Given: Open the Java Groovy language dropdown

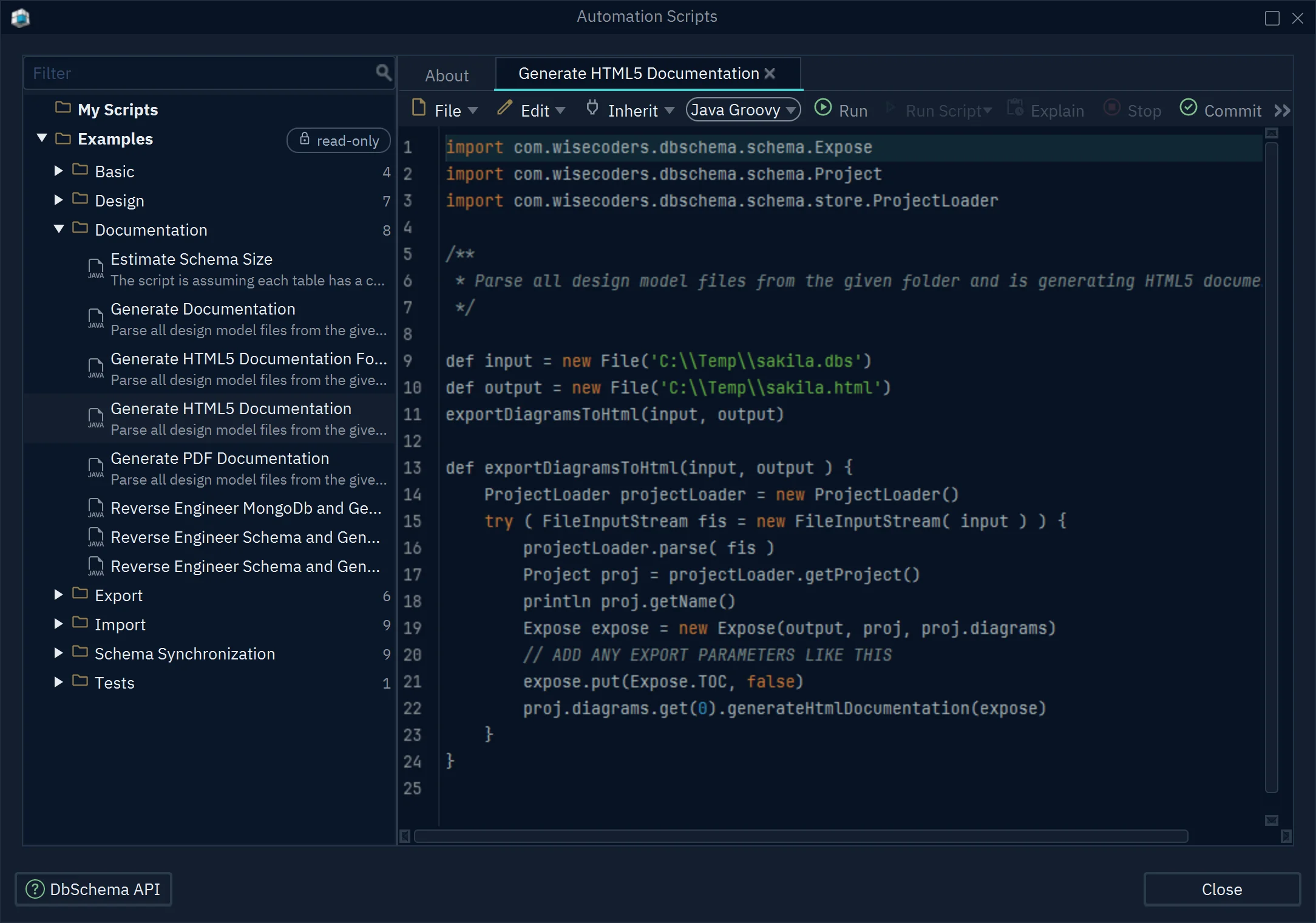Looking at the screenshot, I should click(743, 110).
